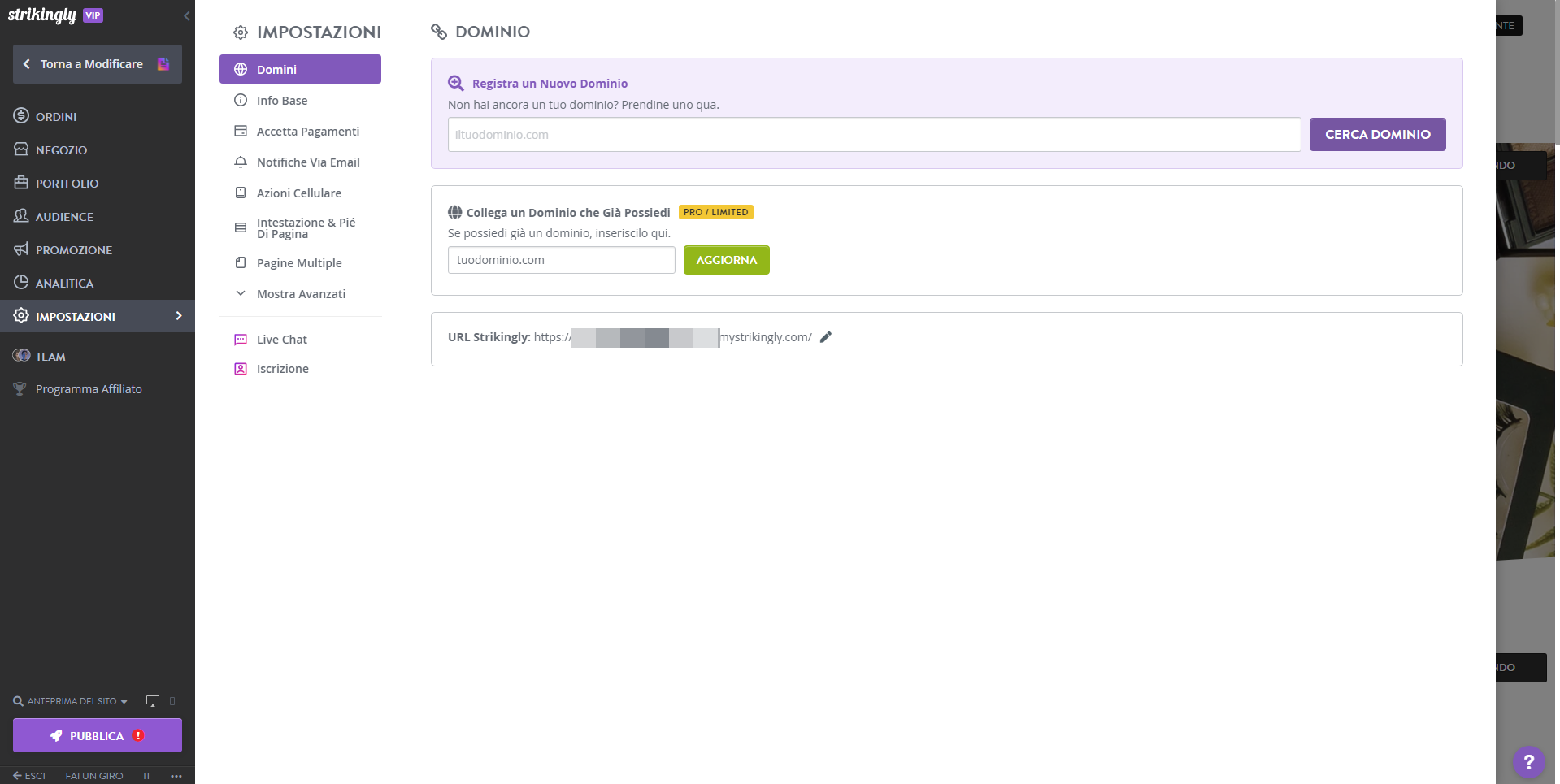
Task: Open Accetta Pagamenti settings
Action: click(x=307, y=132)
